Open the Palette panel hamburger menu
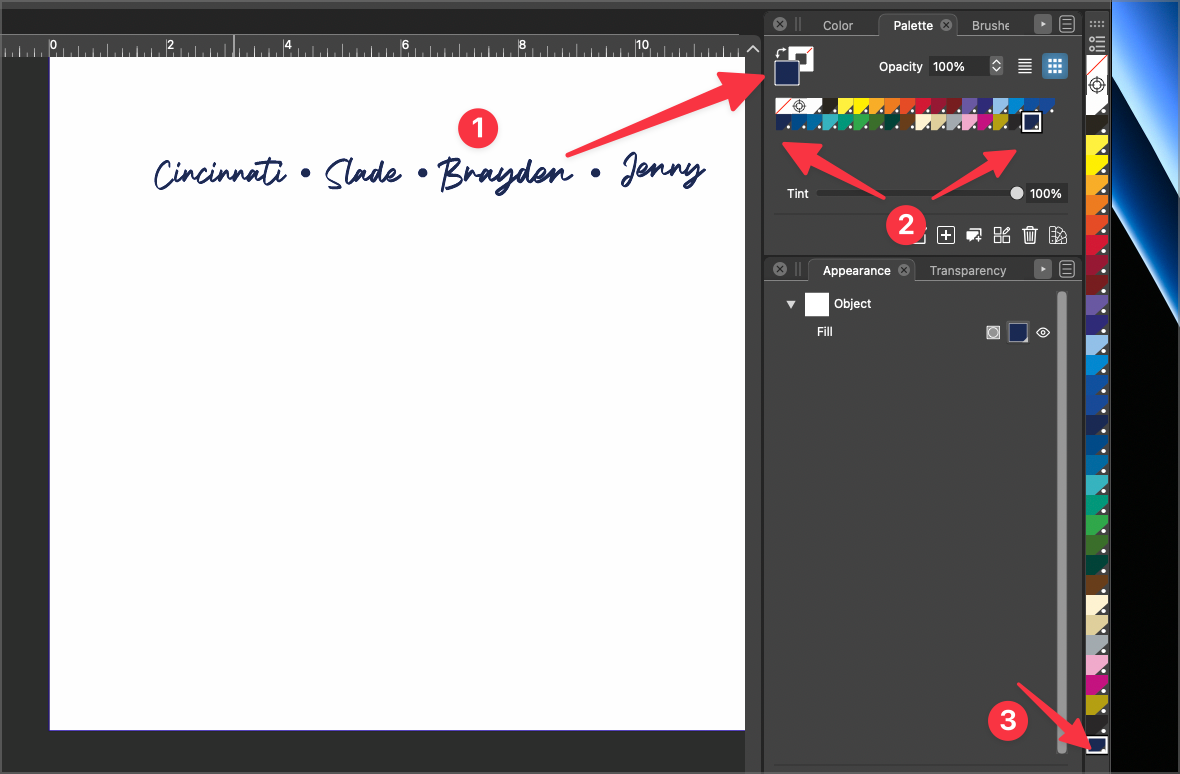The image size is (1180, 774). (x=1067, y=24)
